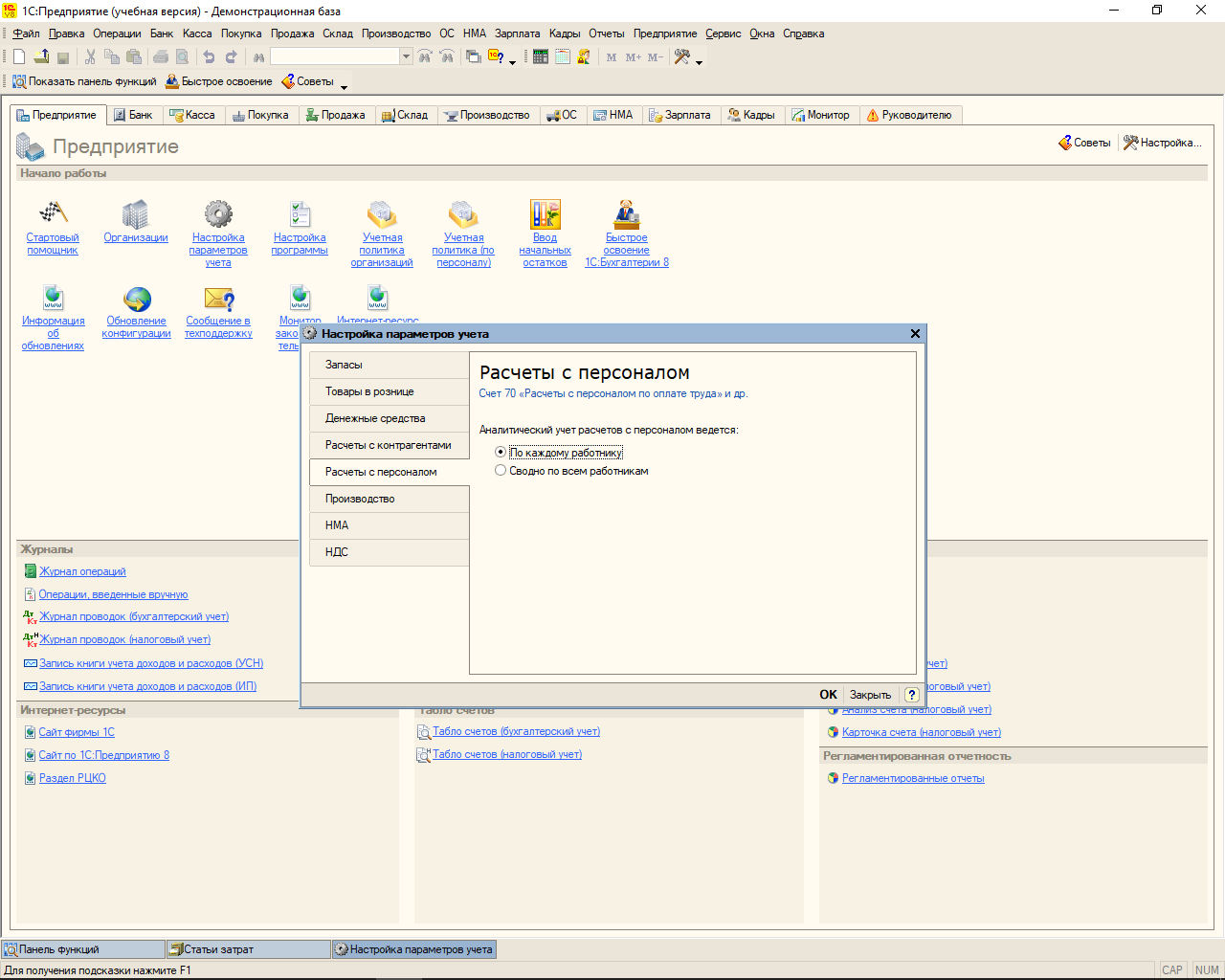Click the binoculars Find icon
The height and width of the screenshot is (980, 1225).
(x=258, y=57)
